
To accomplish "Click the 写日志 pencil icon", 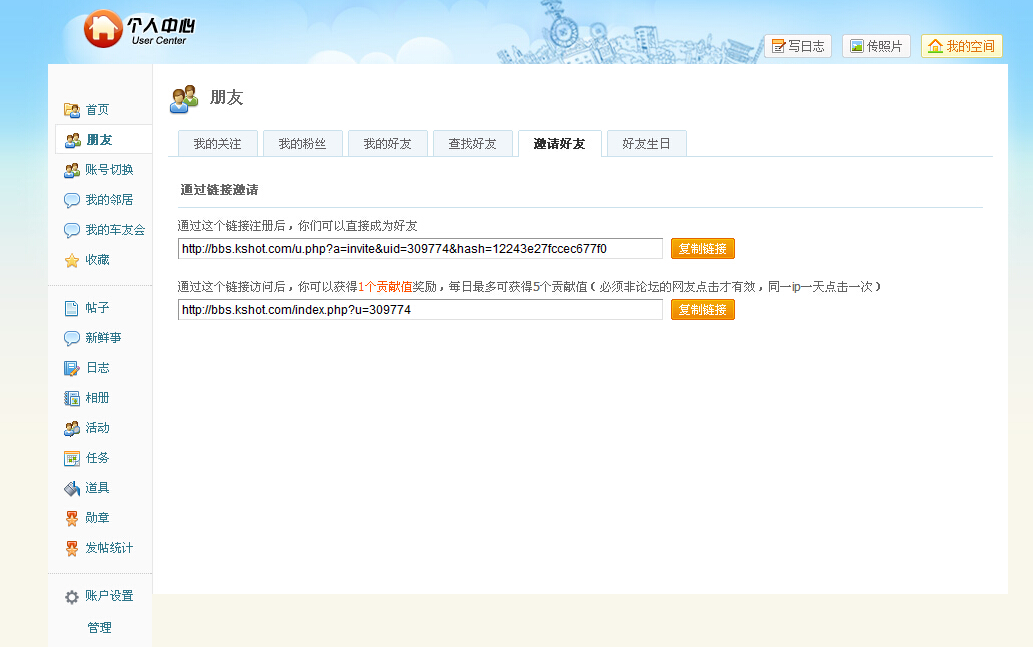I will pyautogui.click(x=778, y=46).
